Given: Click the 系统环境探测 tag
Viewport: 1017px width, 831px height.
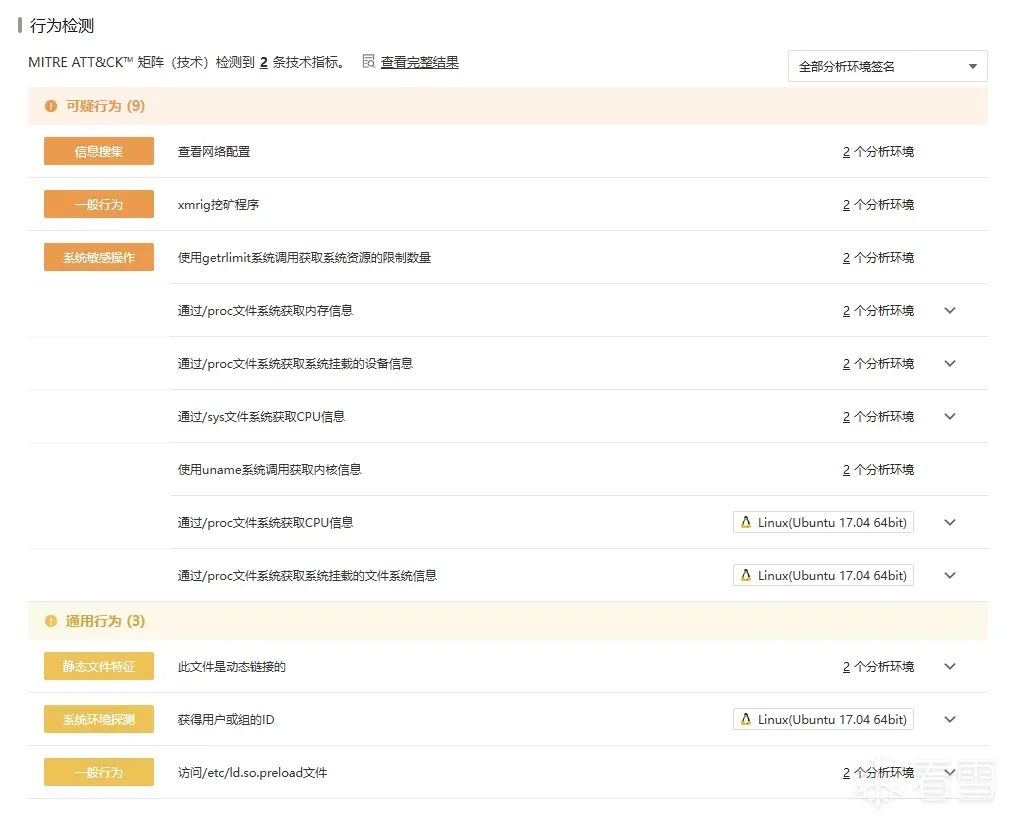Looking at the screenshot, I should click(99, 719).
